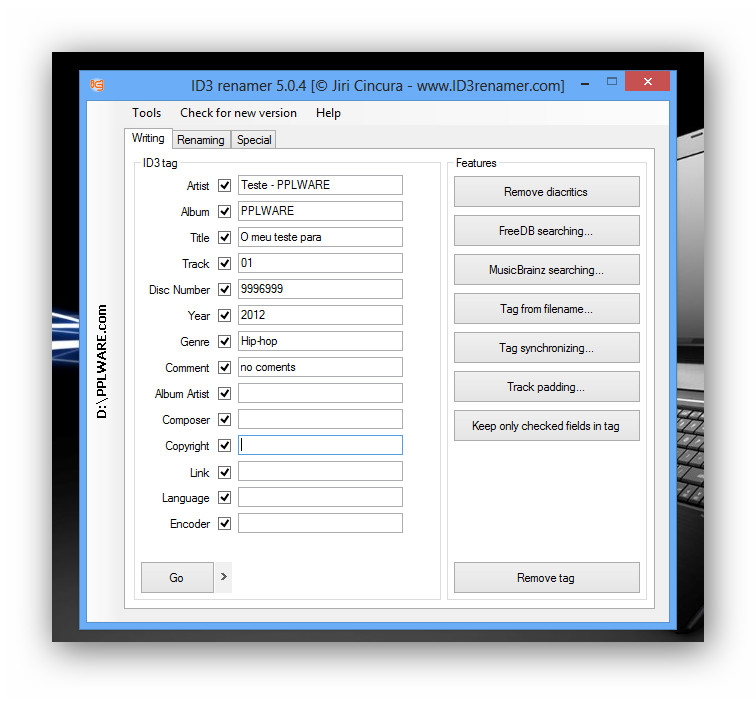Open FreeDB searching dialog
The image size is (756, 707).
point(547,231)
